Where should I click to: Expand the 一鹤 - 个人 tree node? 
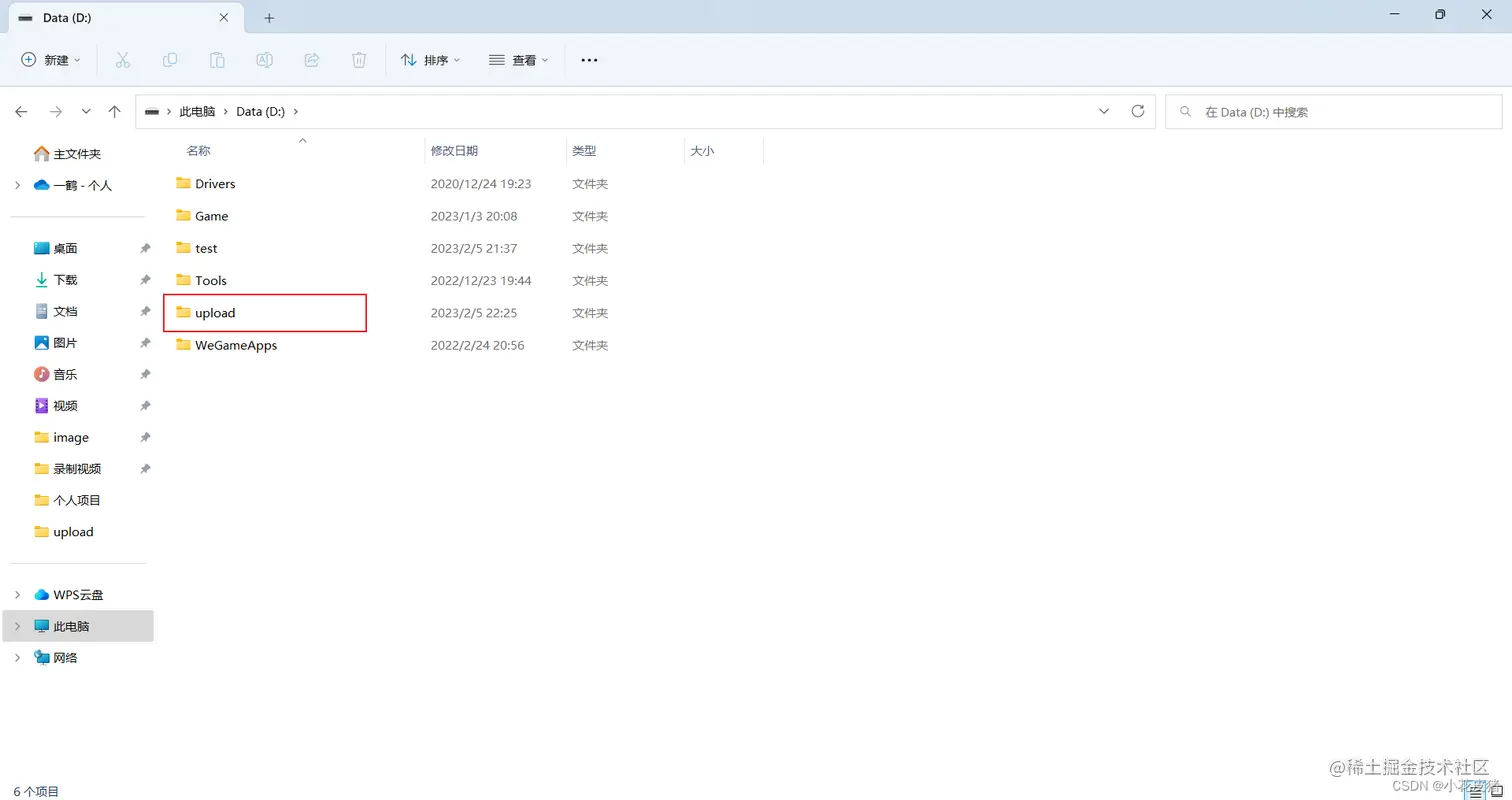(x=17, y=185)
